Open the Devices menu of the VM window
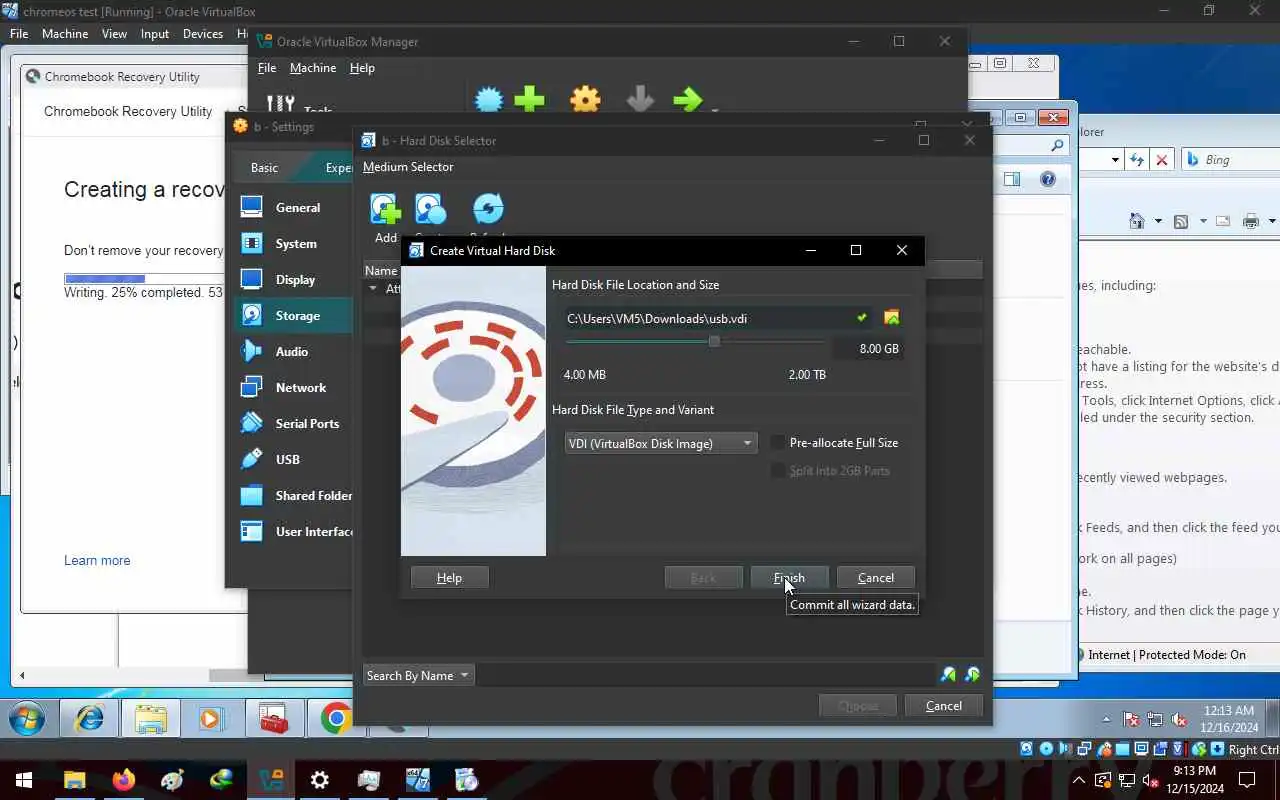Image resolution: width=1280 pixels, height=800 pixels. pyautogui.click(x=203, y=34)
